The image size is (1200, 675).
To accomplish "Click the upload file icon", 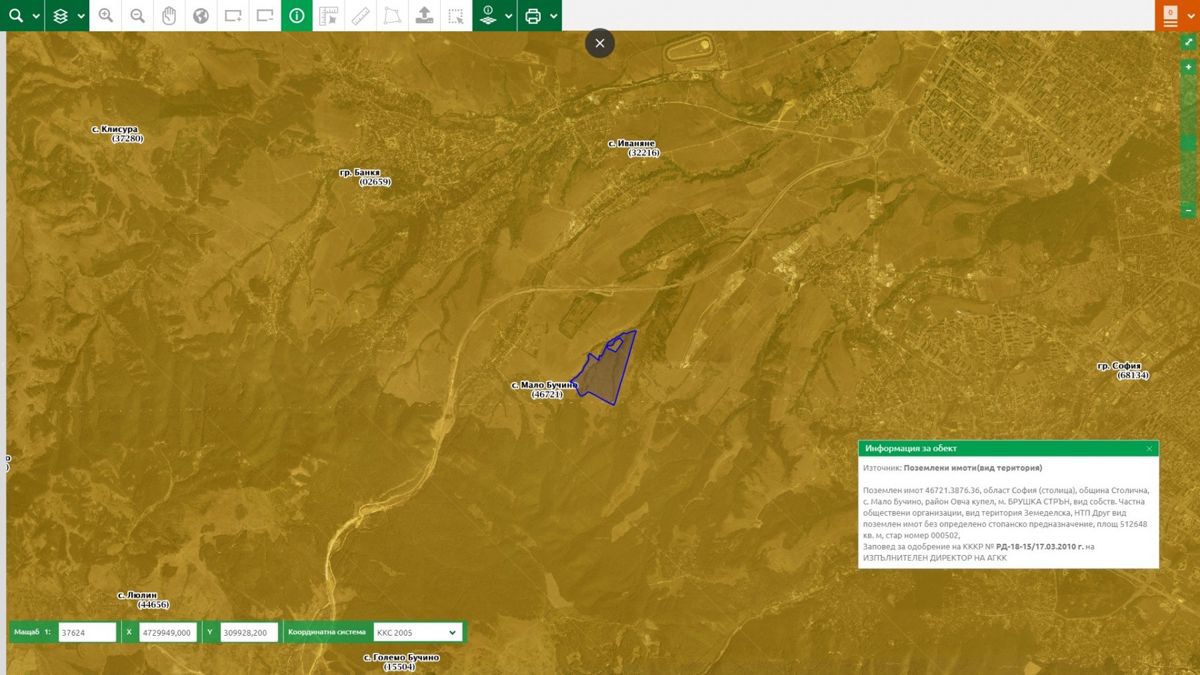I will click(x=425, y=16).
